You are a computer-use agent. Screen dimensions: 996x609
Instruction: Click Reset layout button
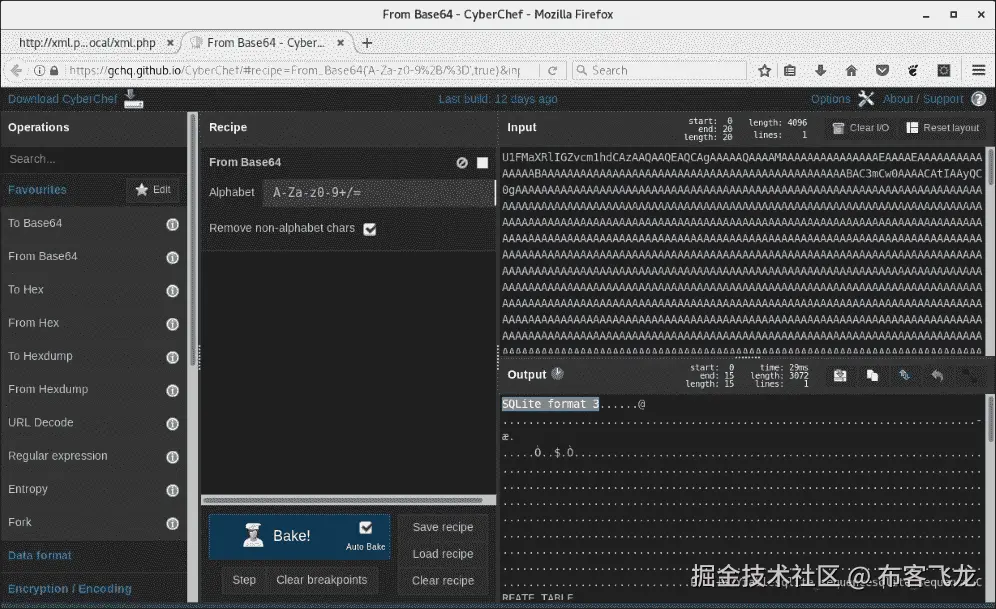[942, 128]
